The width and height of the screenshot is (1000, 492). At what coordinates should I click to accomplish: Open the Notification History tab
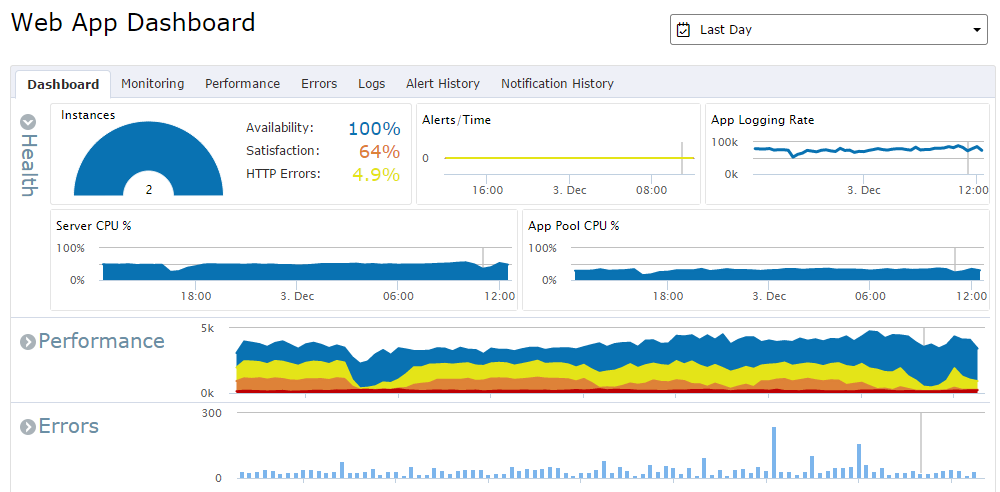(557, 84)
